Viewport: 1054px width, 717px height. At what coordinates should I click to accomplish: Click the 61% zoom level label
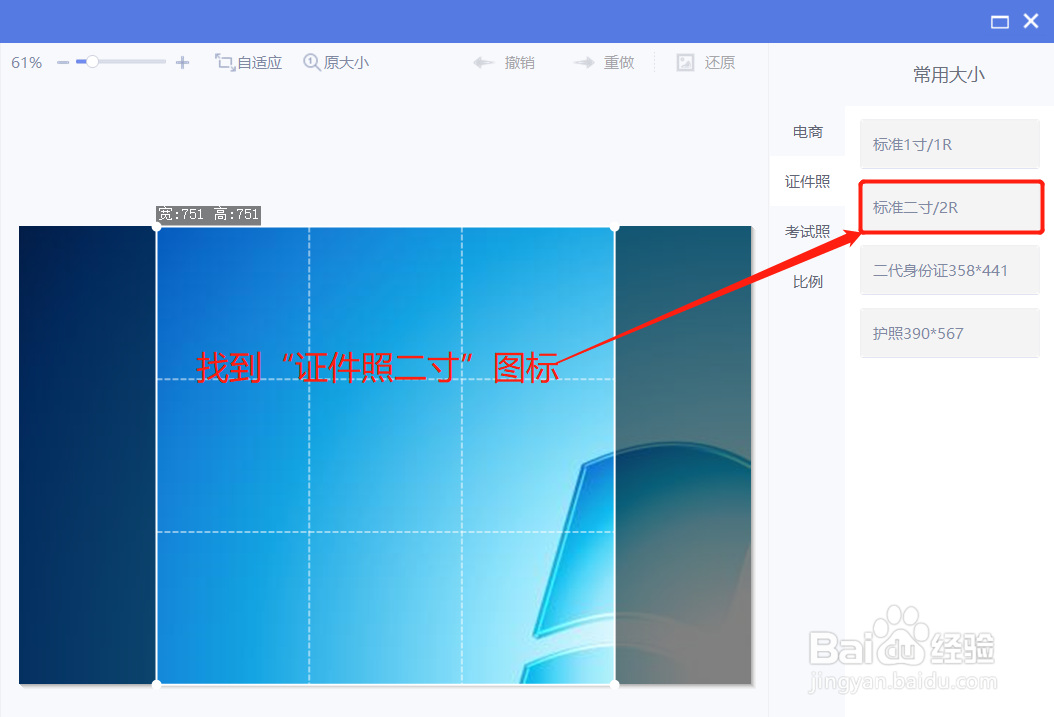(x=25, y=62)
